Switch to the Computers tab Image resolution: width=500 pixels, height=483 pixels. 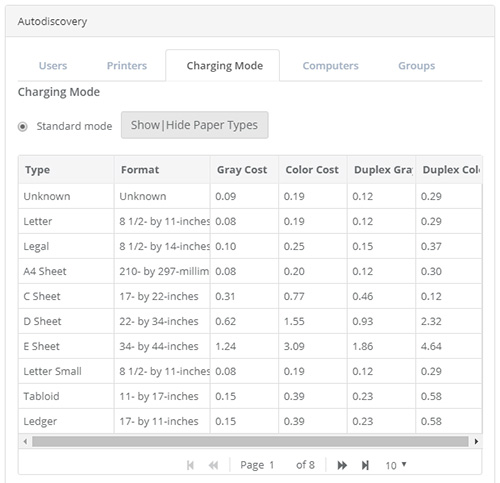tap(330, 66)
